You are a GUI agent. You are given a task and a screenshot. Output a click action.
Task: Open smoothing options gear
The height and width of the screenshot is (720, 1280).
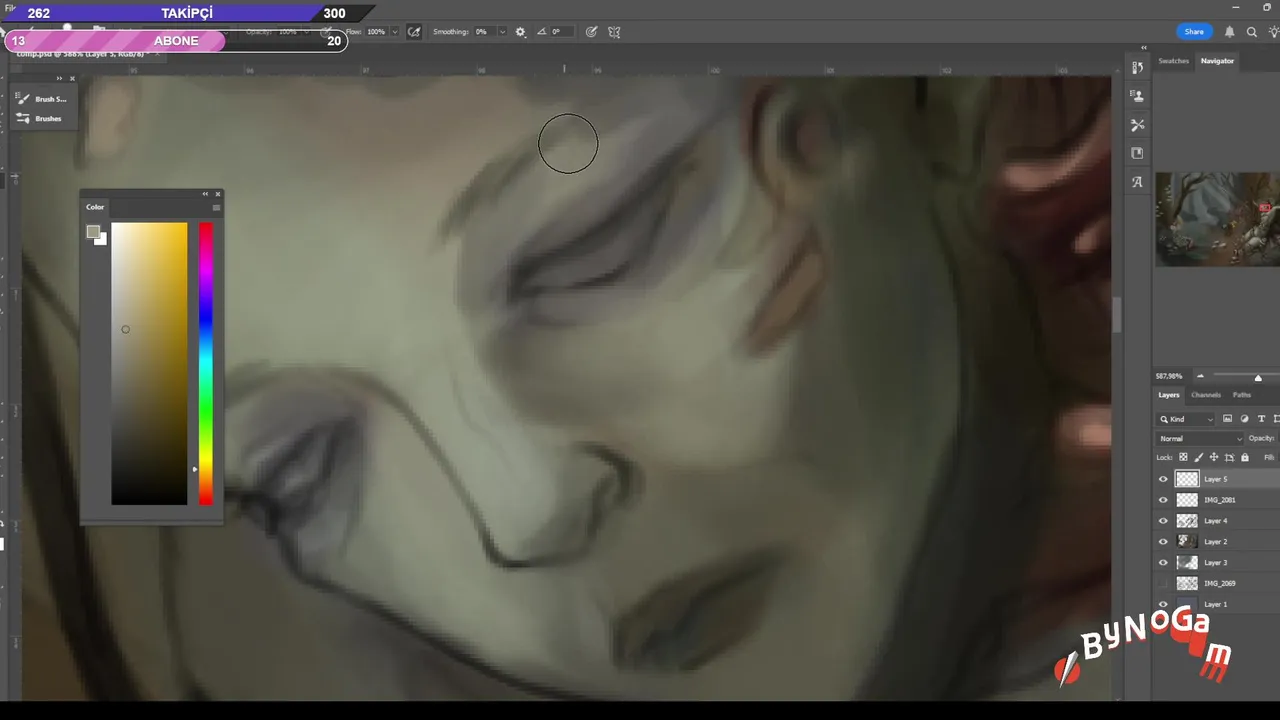click(x=520, y=32)
